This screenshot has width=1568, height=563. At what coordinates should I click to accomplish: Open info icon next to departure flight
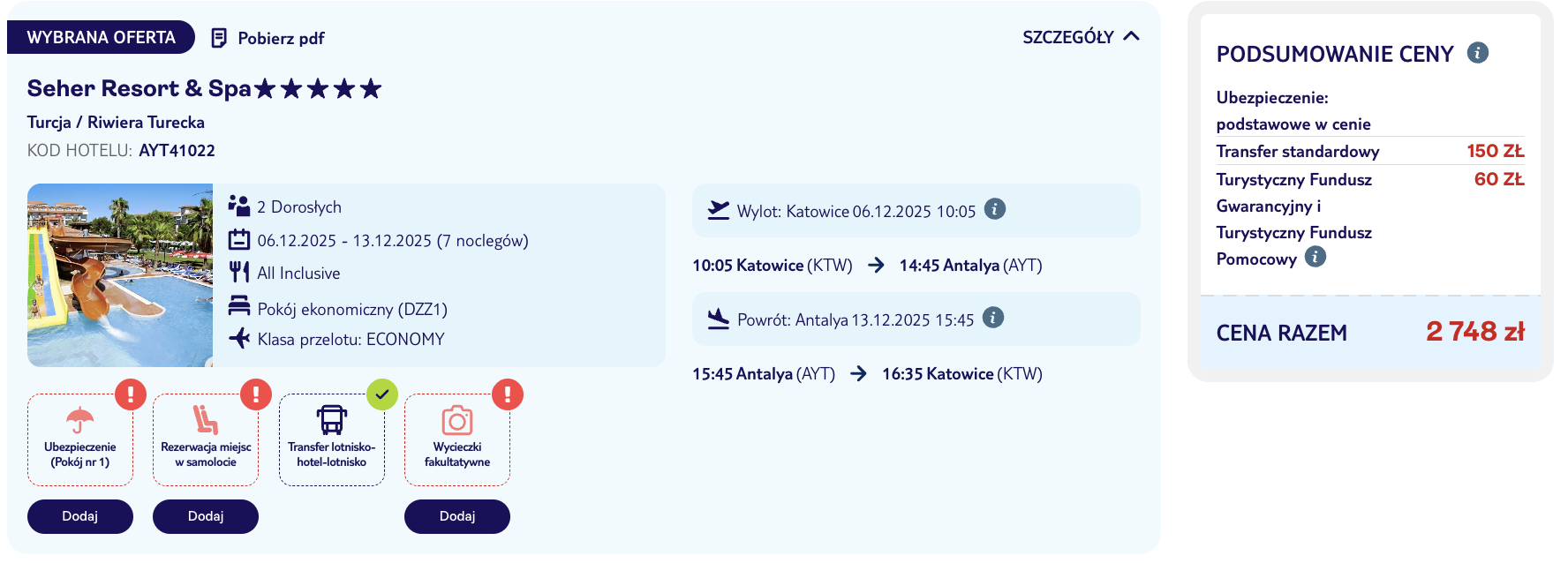click(x=995, y=209)
